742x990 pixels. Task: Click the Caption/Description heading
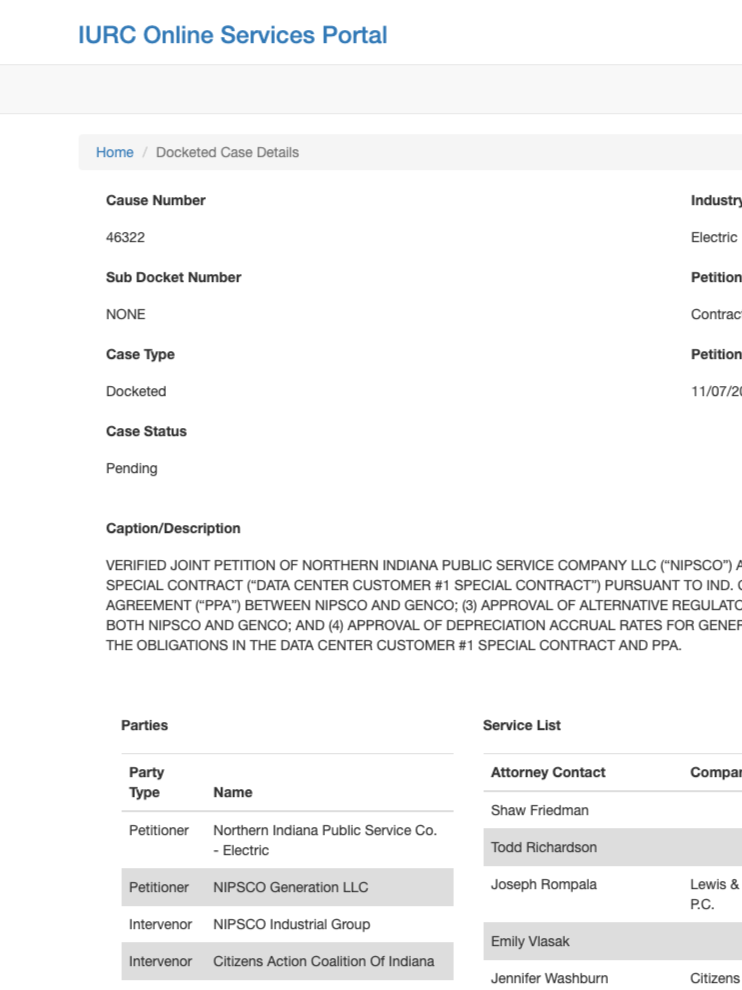[x=173, y=528]
